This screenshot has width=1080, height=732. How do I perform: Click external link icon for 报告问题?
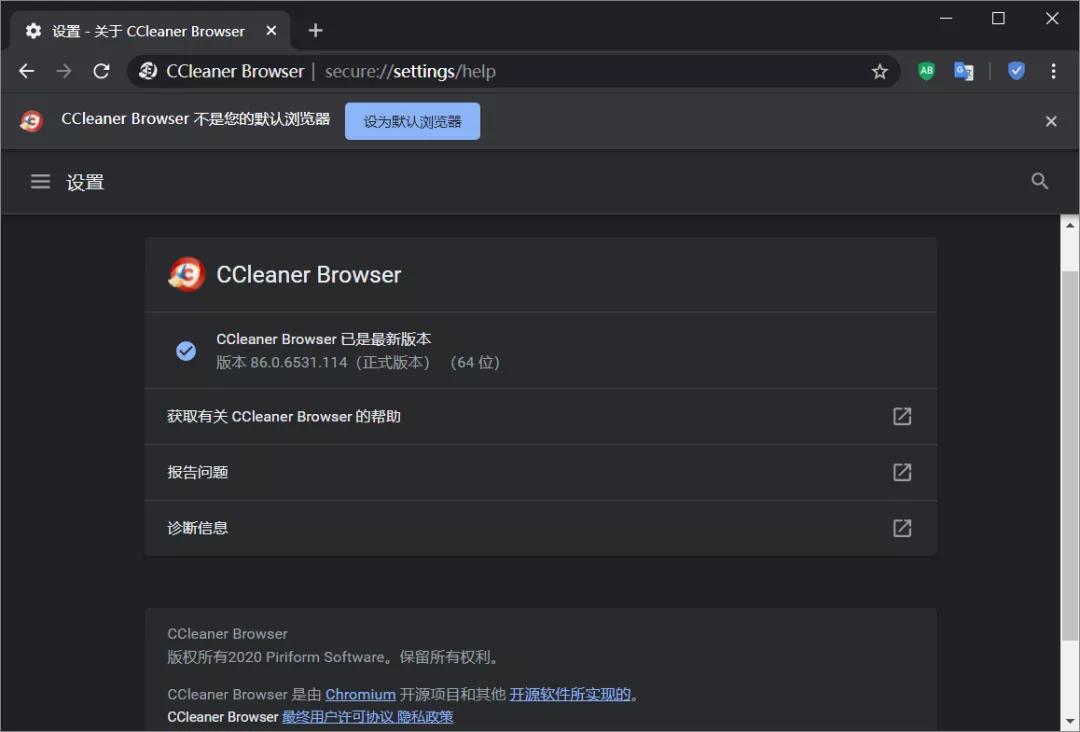pyautogui.click(x=902, y=472)
